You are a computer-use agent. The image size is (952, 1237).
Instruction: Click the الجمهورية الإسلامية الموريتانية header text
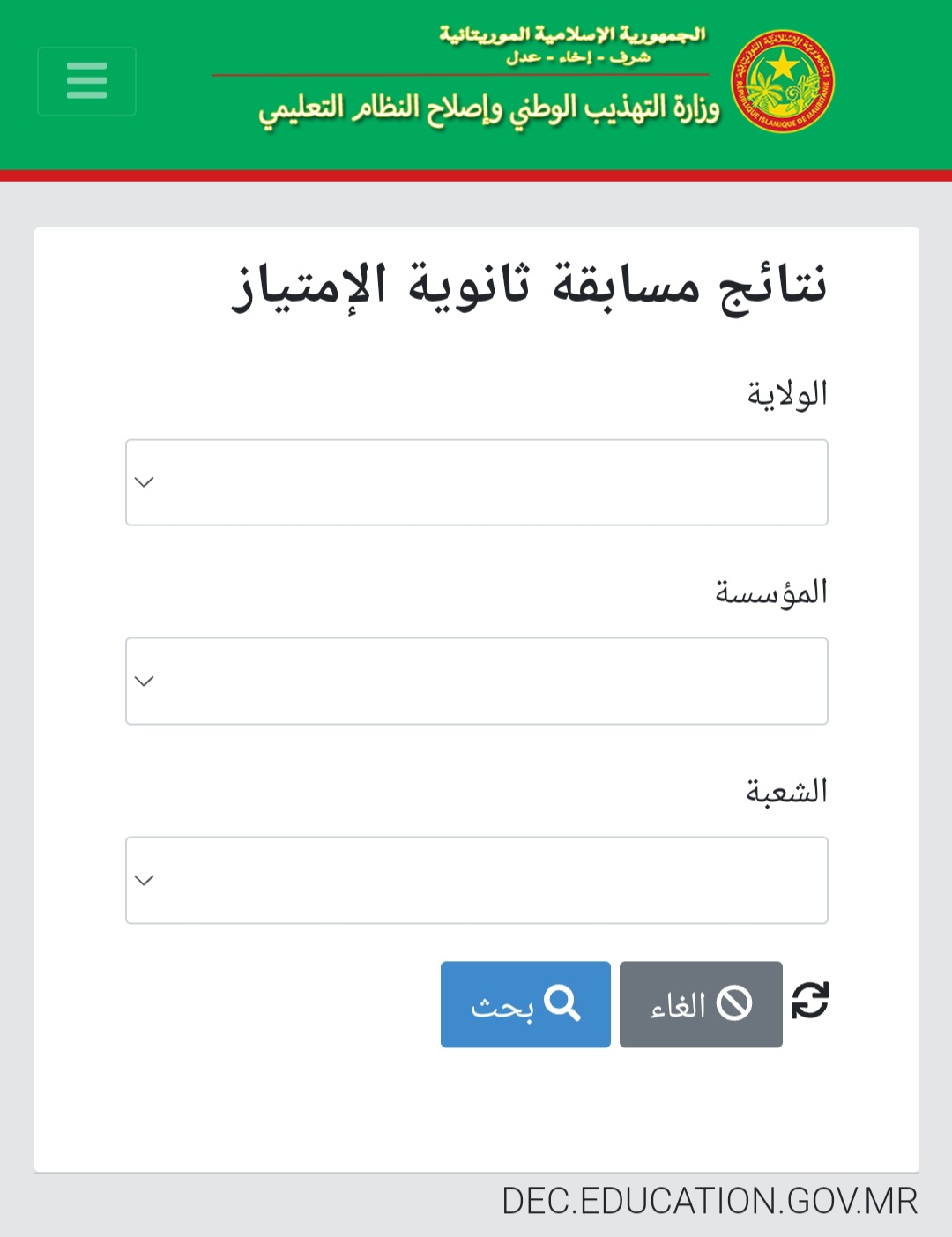[x=573, y=35]
